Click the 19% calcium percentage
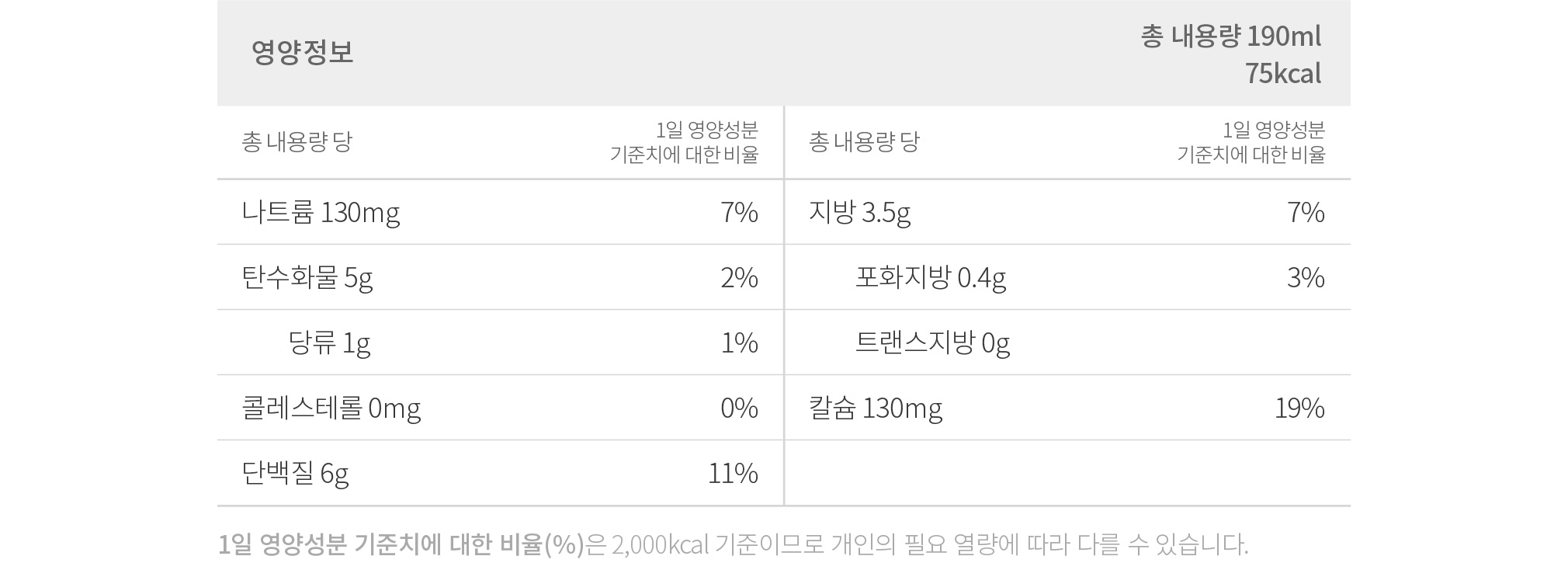Viewport: 1568px width, 563px height. coord(1299,408)
